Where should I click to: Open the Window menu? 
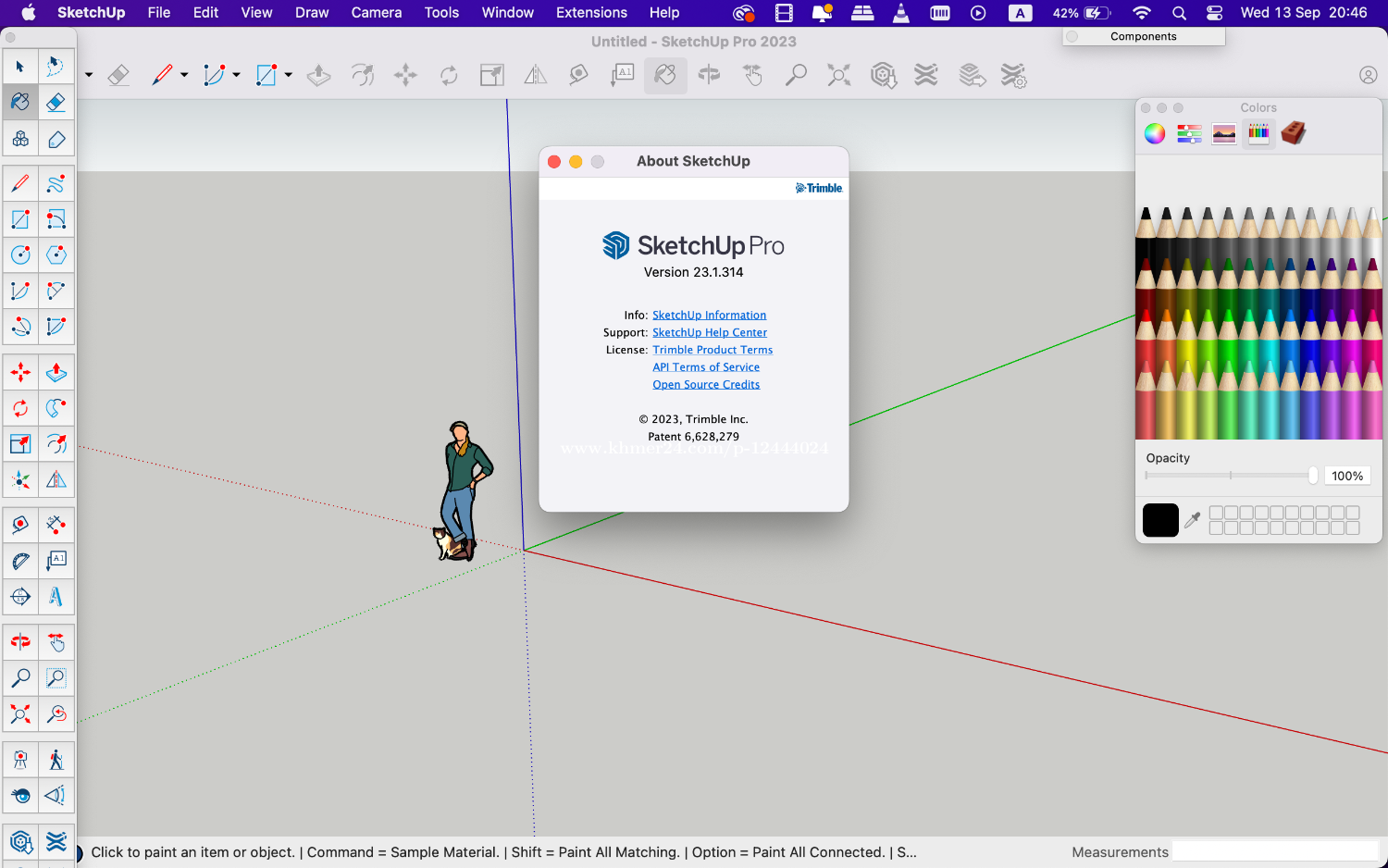click(508, 13)
